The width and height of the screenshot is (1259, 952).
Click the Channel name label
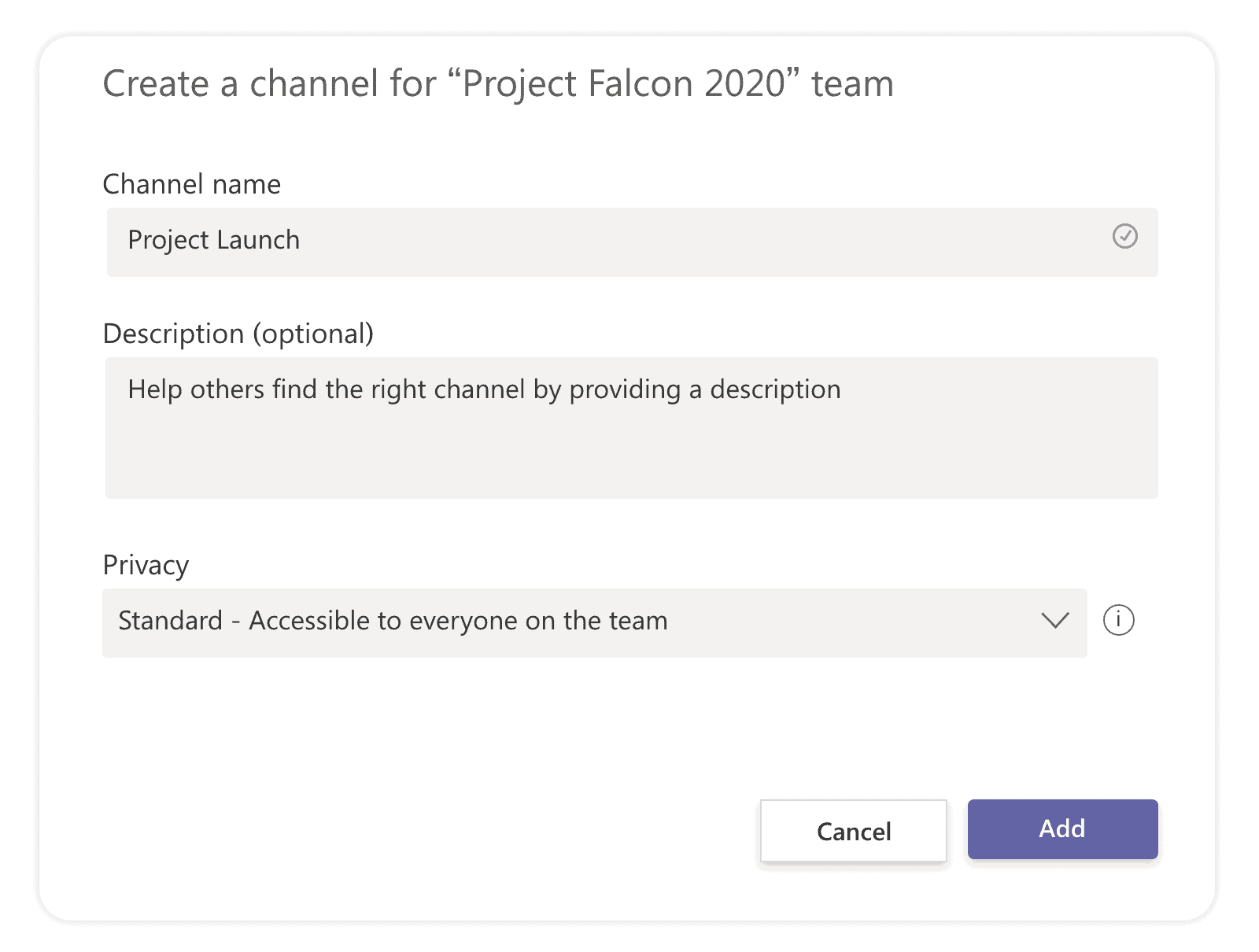pyautogui.click(x=191, y=184)
